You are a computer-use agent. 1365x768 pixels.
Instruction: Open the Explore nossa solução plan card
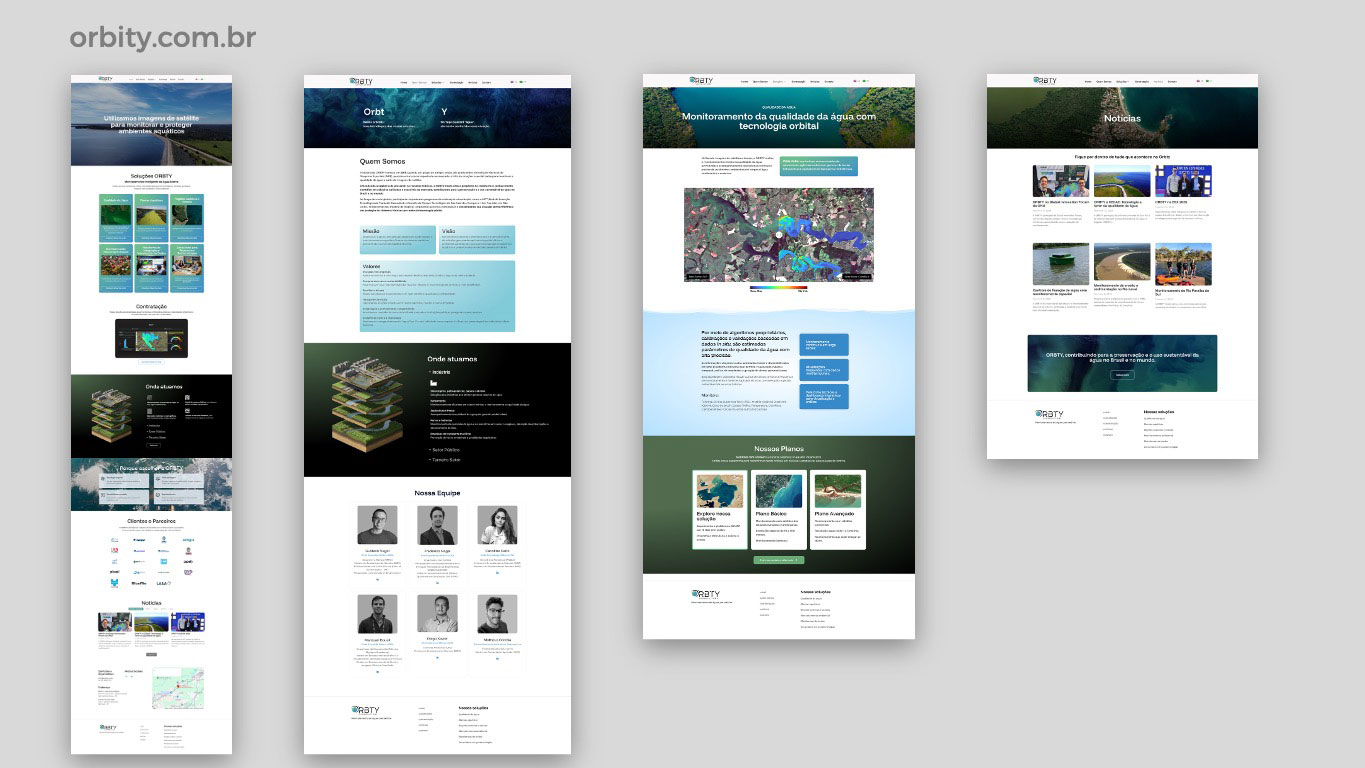[x=720, y=510]
